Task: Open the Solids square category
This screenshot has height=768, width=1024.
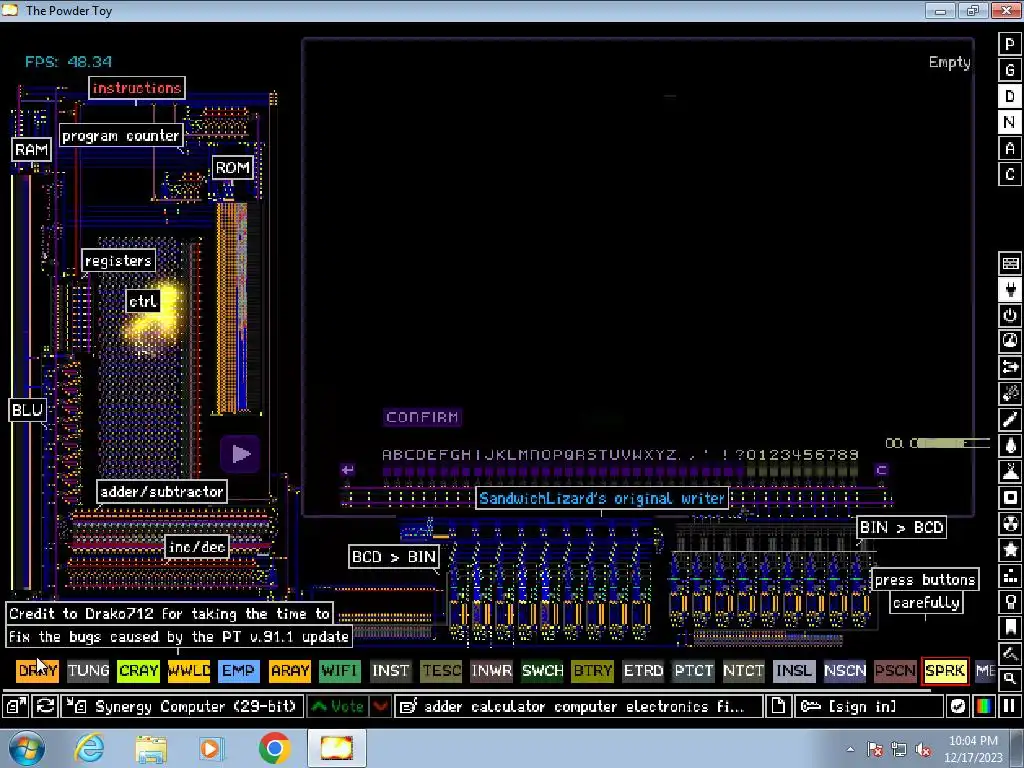Action: click(x=1010, y=498)
